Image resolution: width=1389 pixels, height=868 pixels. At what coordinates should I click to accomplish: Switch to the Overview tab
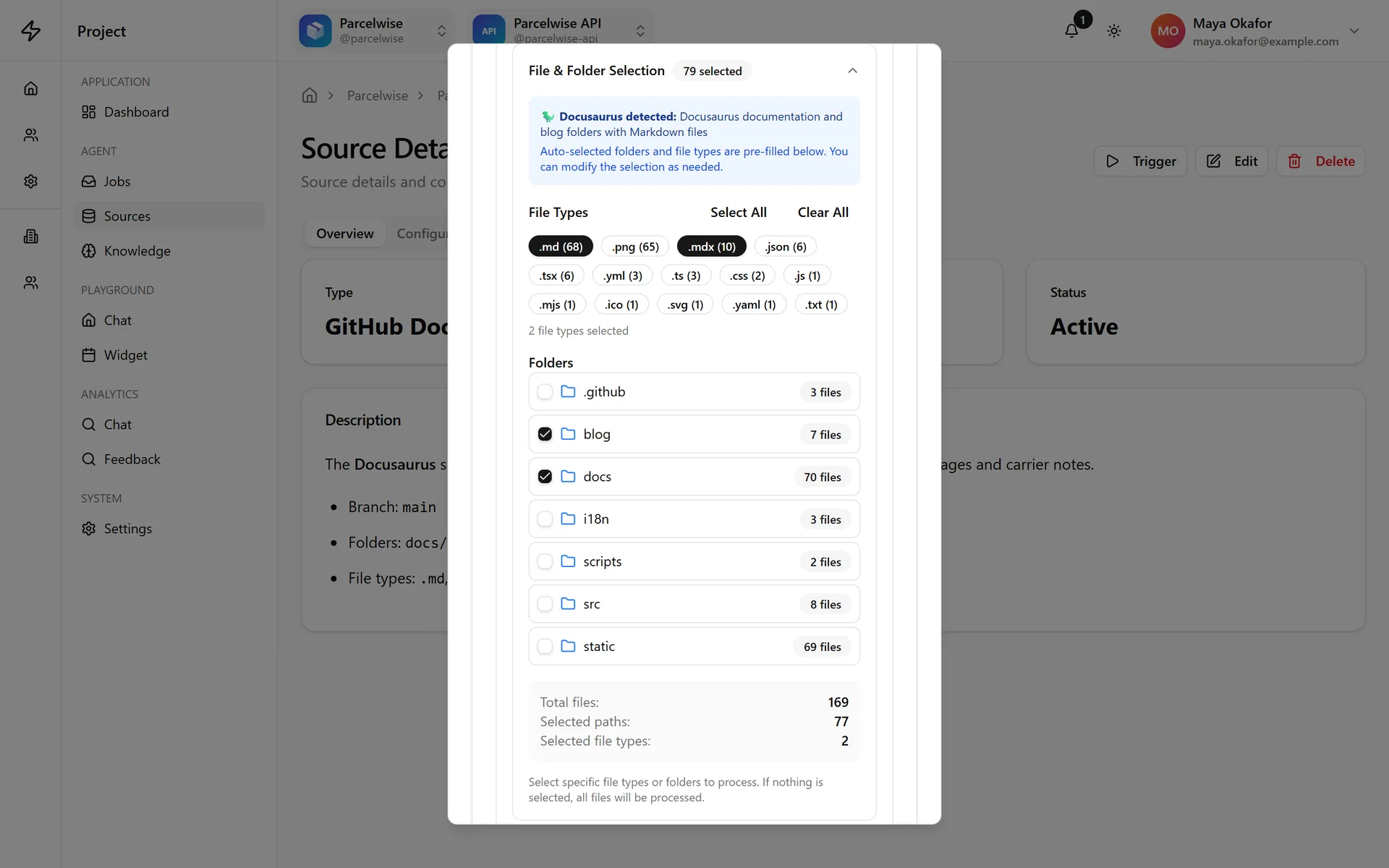coord(345,234)
